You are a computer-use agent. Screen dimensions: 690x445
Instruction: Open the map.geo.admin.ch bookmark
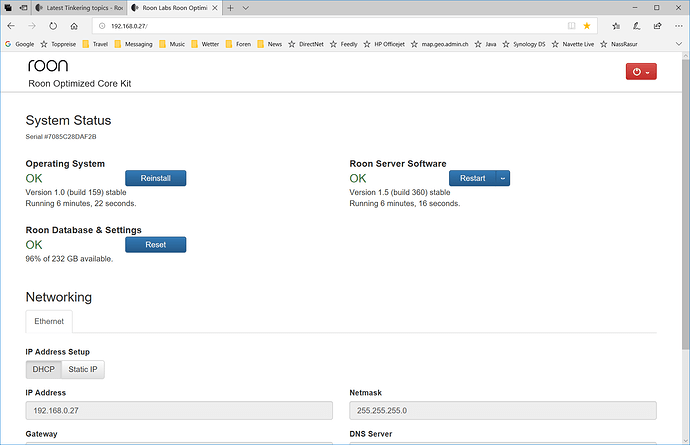click(440, 44)
